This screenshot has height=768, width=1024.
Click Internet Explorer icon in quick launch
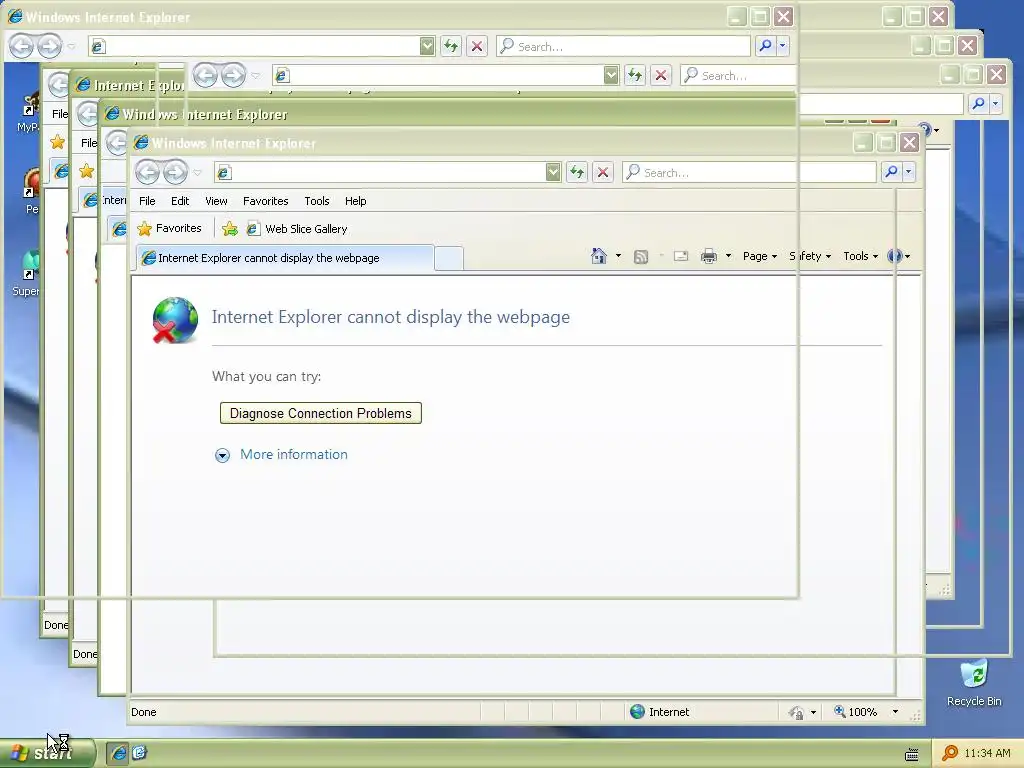119,753
